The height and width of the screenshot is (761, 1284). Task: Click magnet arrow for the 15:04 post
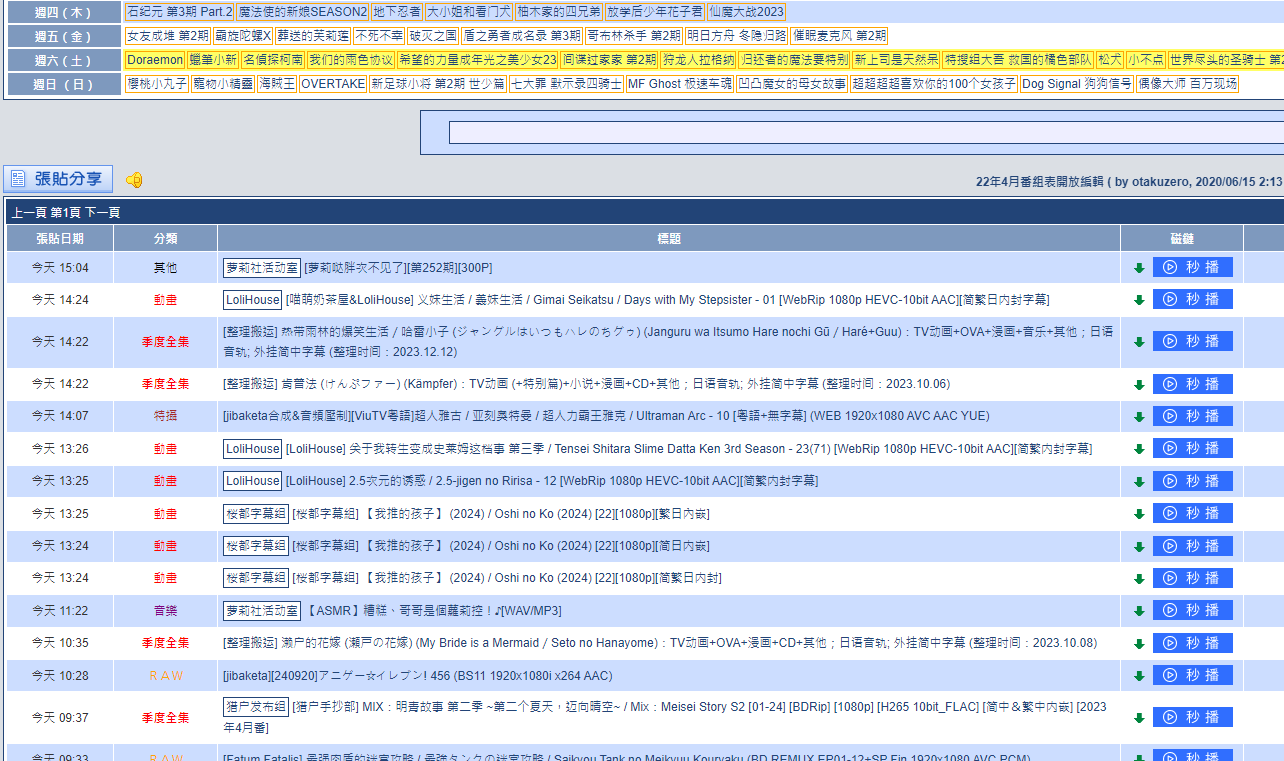1139,268
